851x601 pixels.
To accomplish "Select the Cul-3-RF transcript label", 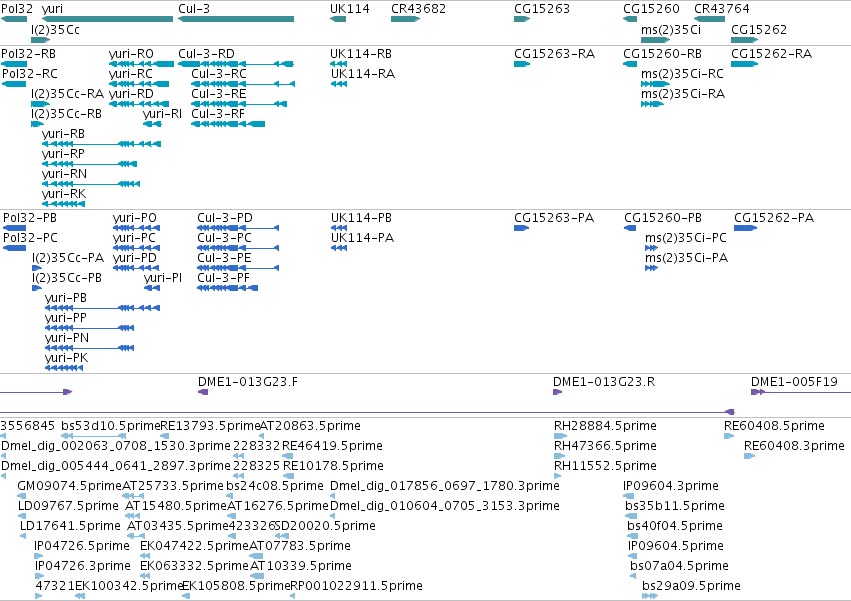I will pyautogui.click(x=218, y=114).
